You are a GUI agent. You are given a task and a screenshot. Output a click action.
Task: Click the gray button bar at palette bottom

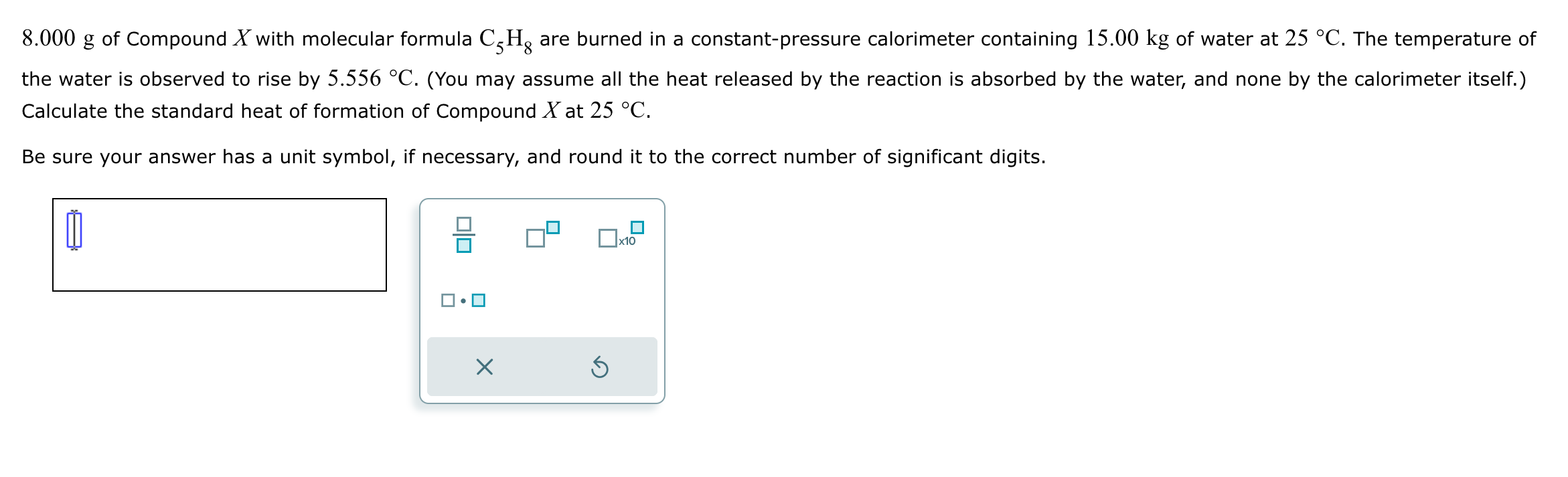(542, 366)
